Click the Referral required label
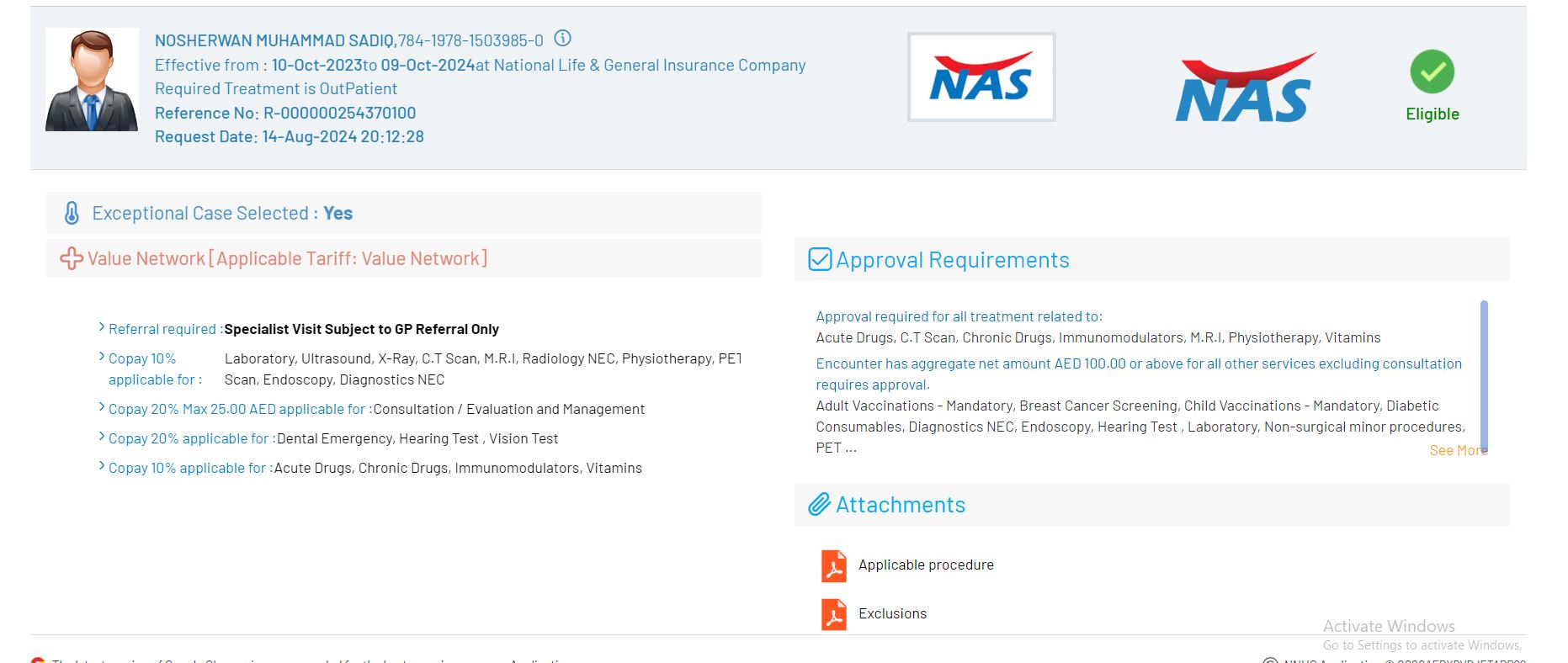Screen dimensions: 1568x663 166,329
